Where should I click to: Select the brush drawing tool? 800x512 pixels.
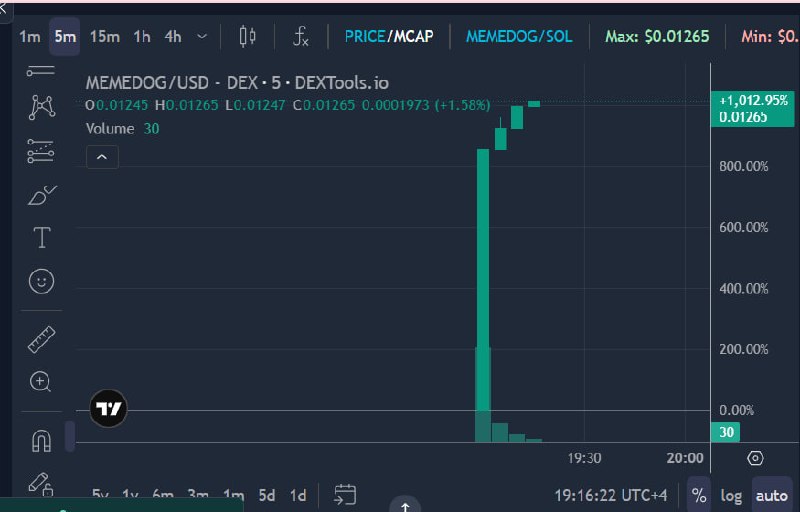click(42, 195)
